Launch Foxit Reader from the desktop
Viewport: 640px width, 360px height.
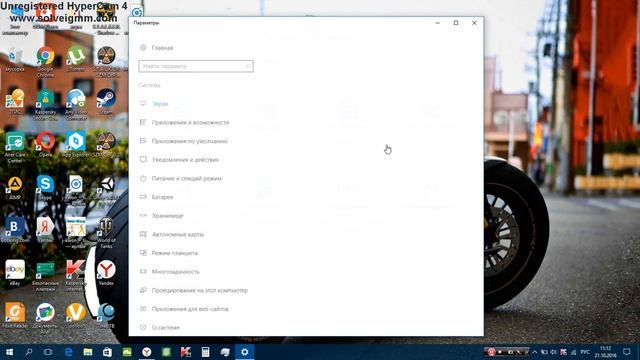15,316
